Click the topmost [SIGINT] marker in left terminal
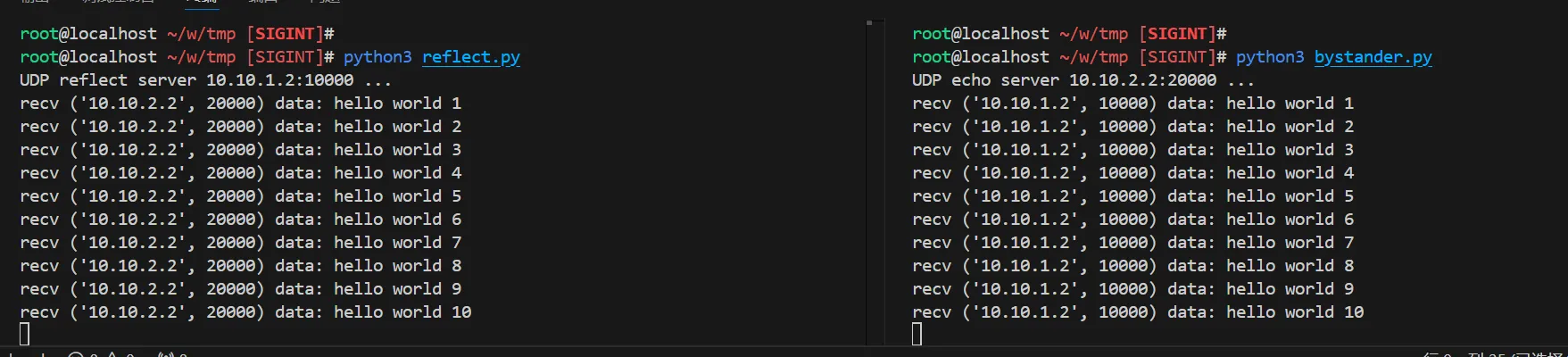Screen dimensions: 1568x357 [x=285, y=34]
